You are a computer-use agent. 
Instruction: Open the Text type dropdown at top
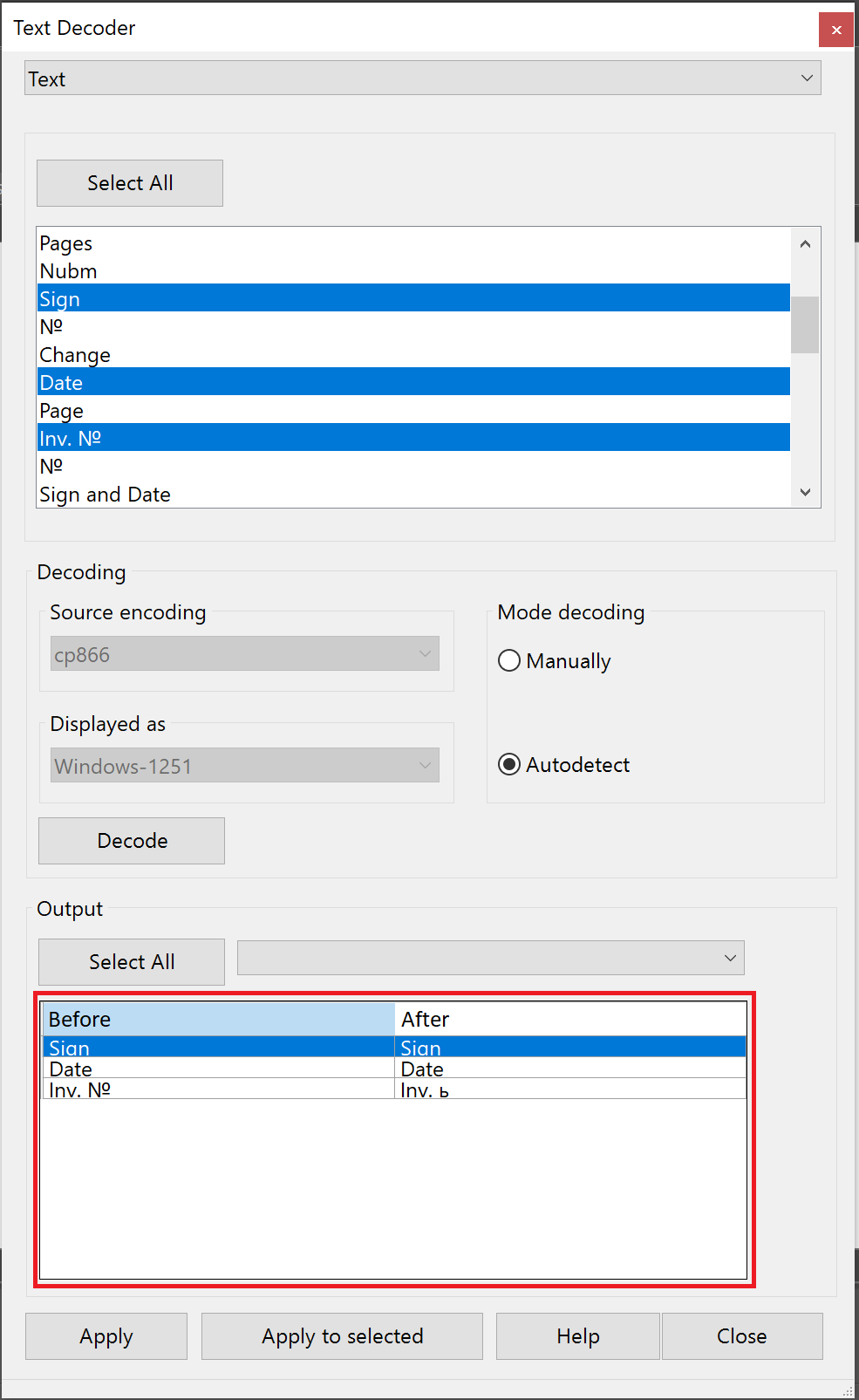tap(422, 79)
